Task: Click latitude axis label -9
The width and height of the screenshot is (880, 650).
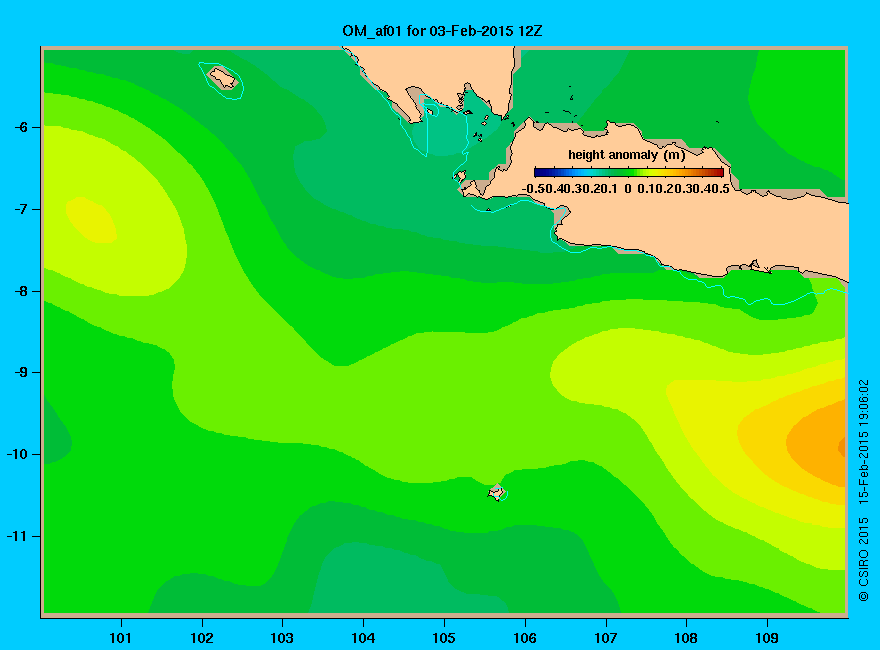Action: (x=21, y=372)
